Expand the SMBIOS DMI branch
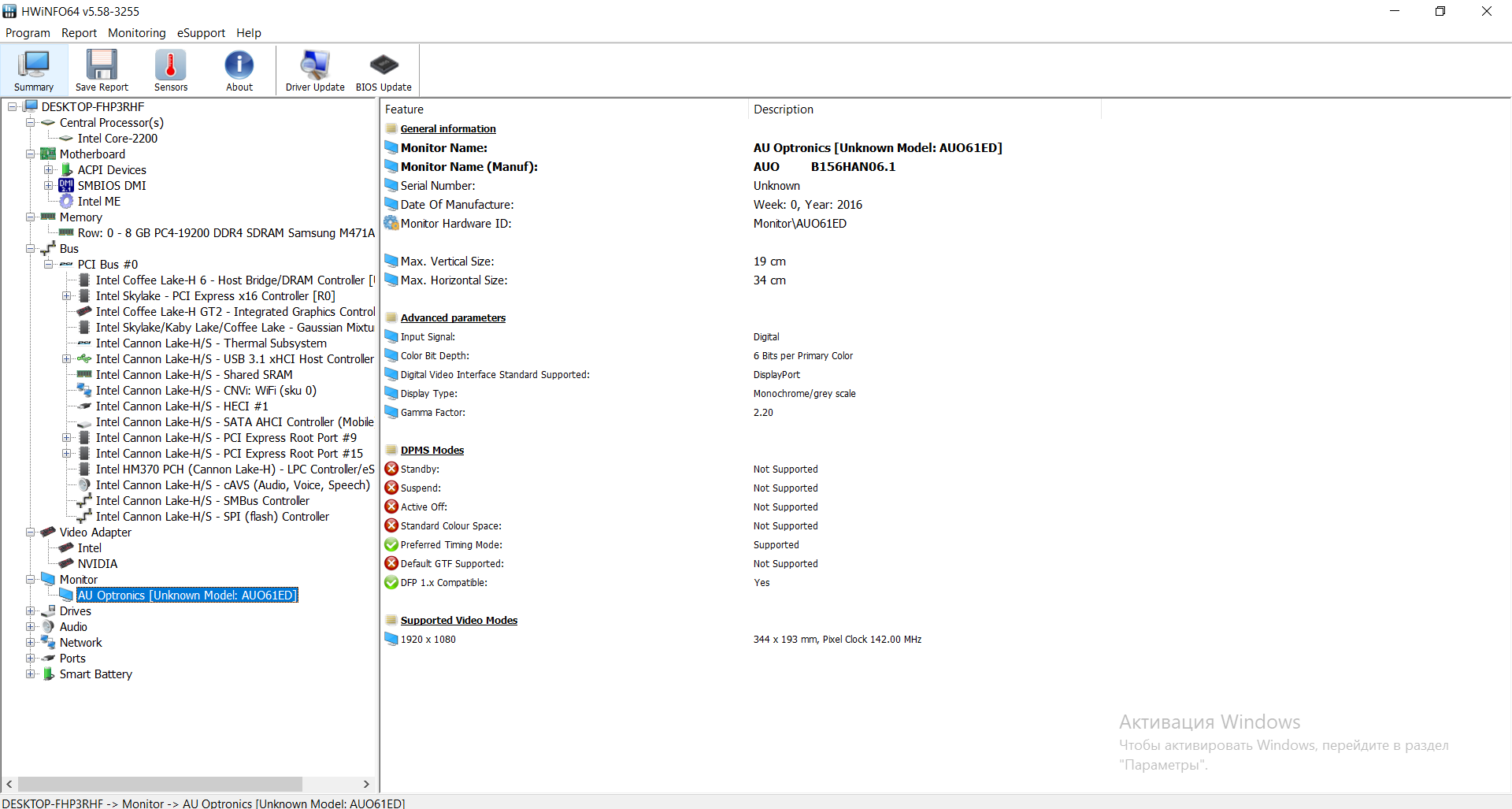Image resolution: width=1512 pixels, height=809 pixels. [49, 186]
